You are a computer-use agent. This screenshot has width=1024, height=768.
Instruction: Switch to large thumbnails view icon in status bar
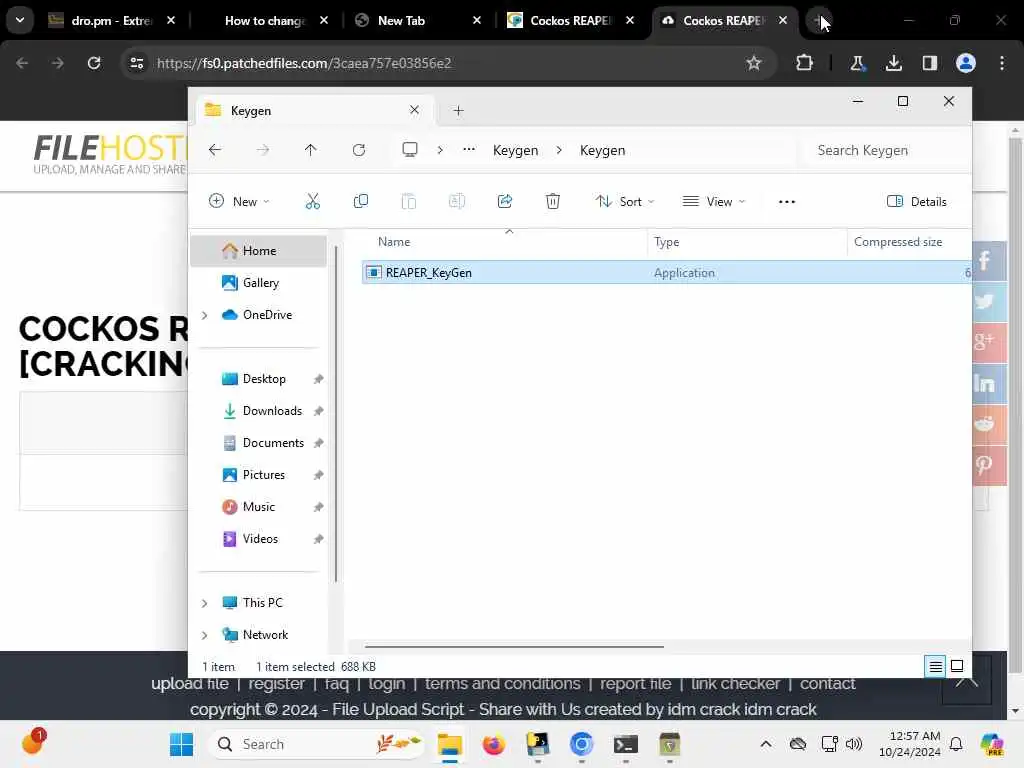tap(957, 666)
